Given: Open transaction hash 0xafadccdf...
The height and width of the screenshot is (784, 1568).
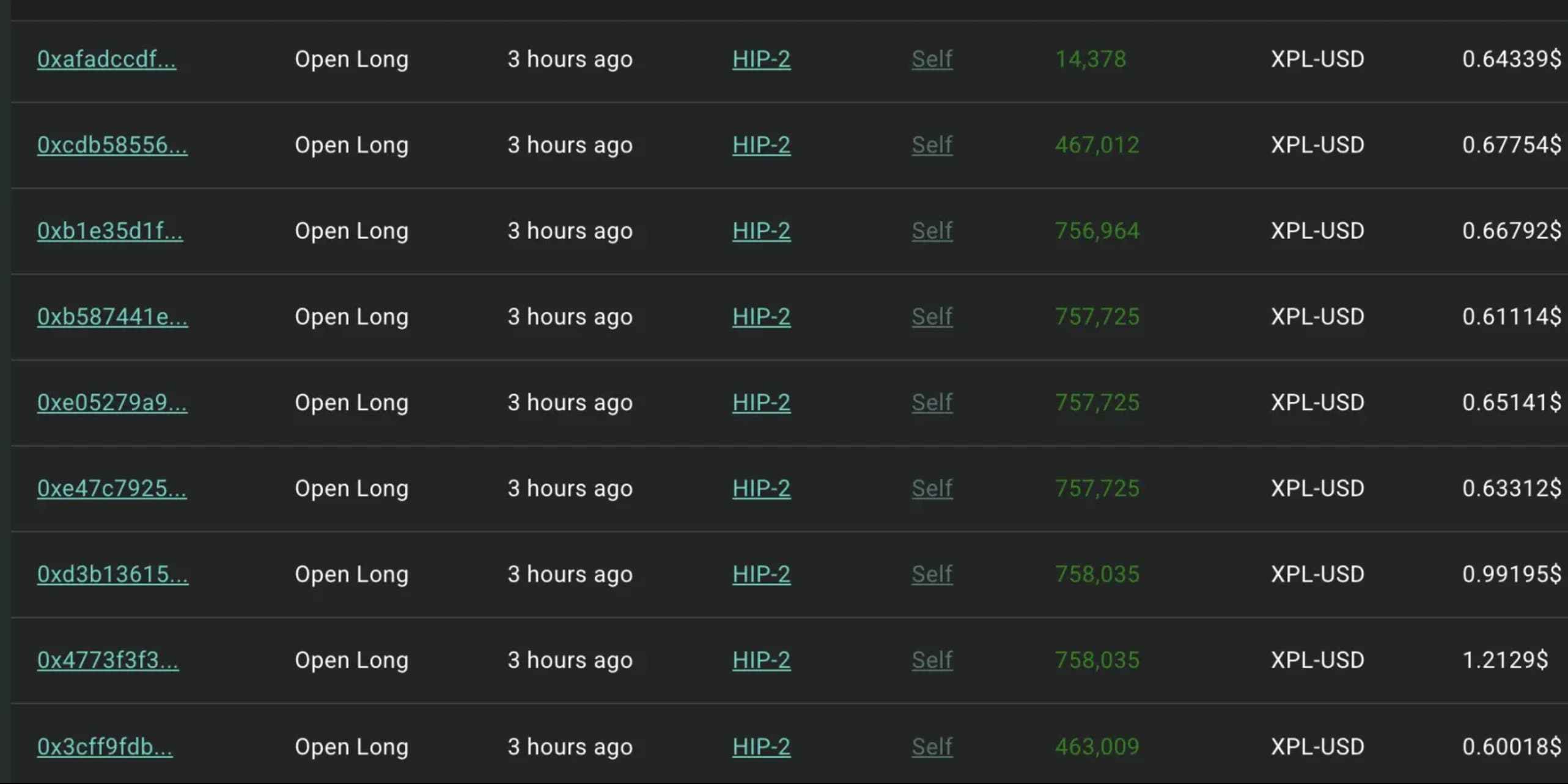Looking at the screenshot, I should click(106, 59).
